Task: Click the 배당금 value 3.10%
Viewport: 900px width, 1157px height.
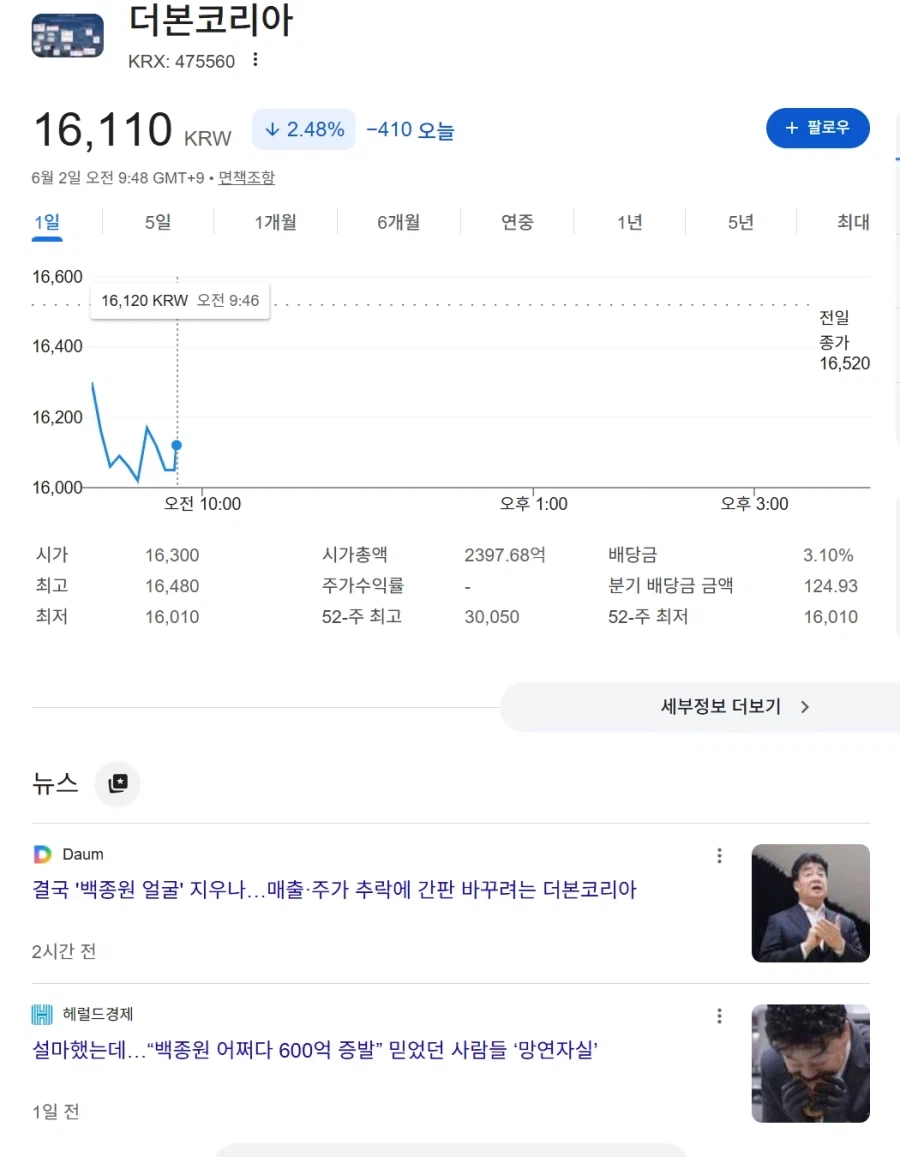Action: [x=828, y=555]
